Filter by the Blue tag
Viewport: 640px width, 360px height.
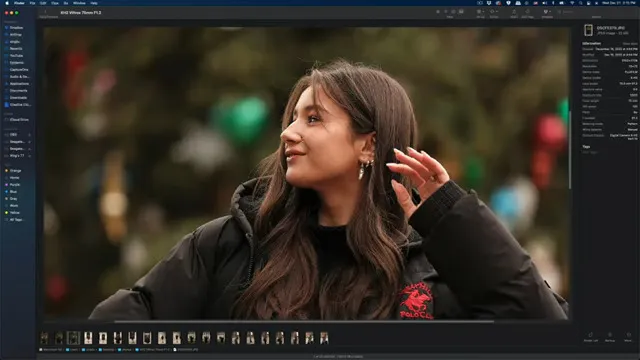tap(13, 191)
